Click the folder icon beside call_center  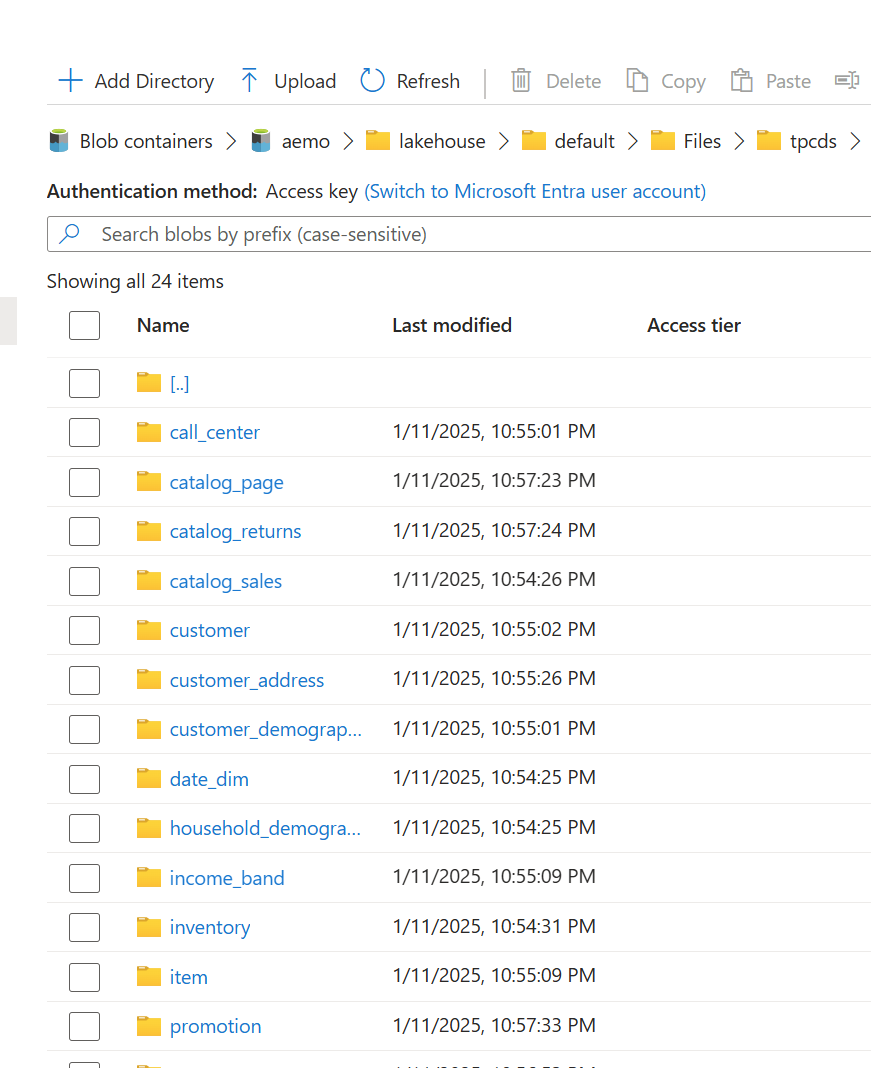coord(148,431)
